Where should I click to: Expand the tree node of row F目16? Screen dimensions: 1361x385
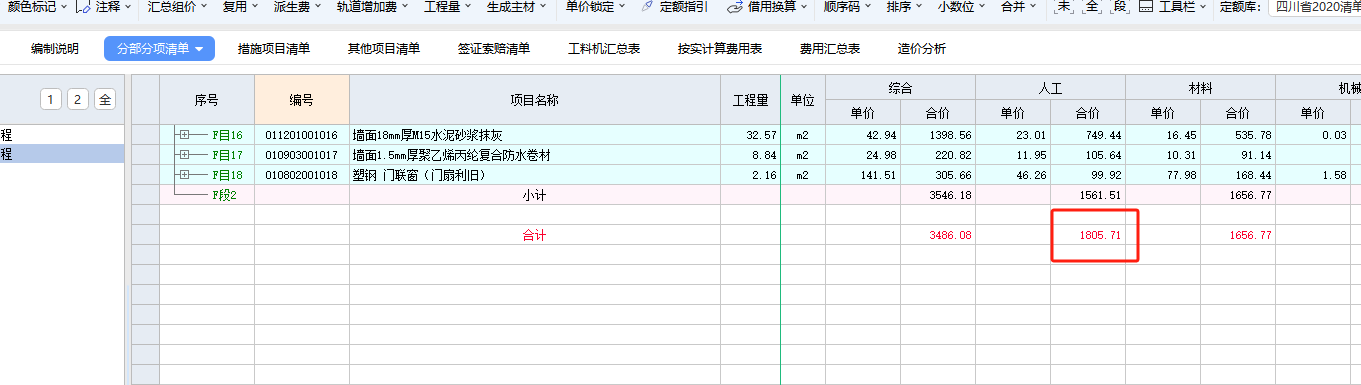184,135
